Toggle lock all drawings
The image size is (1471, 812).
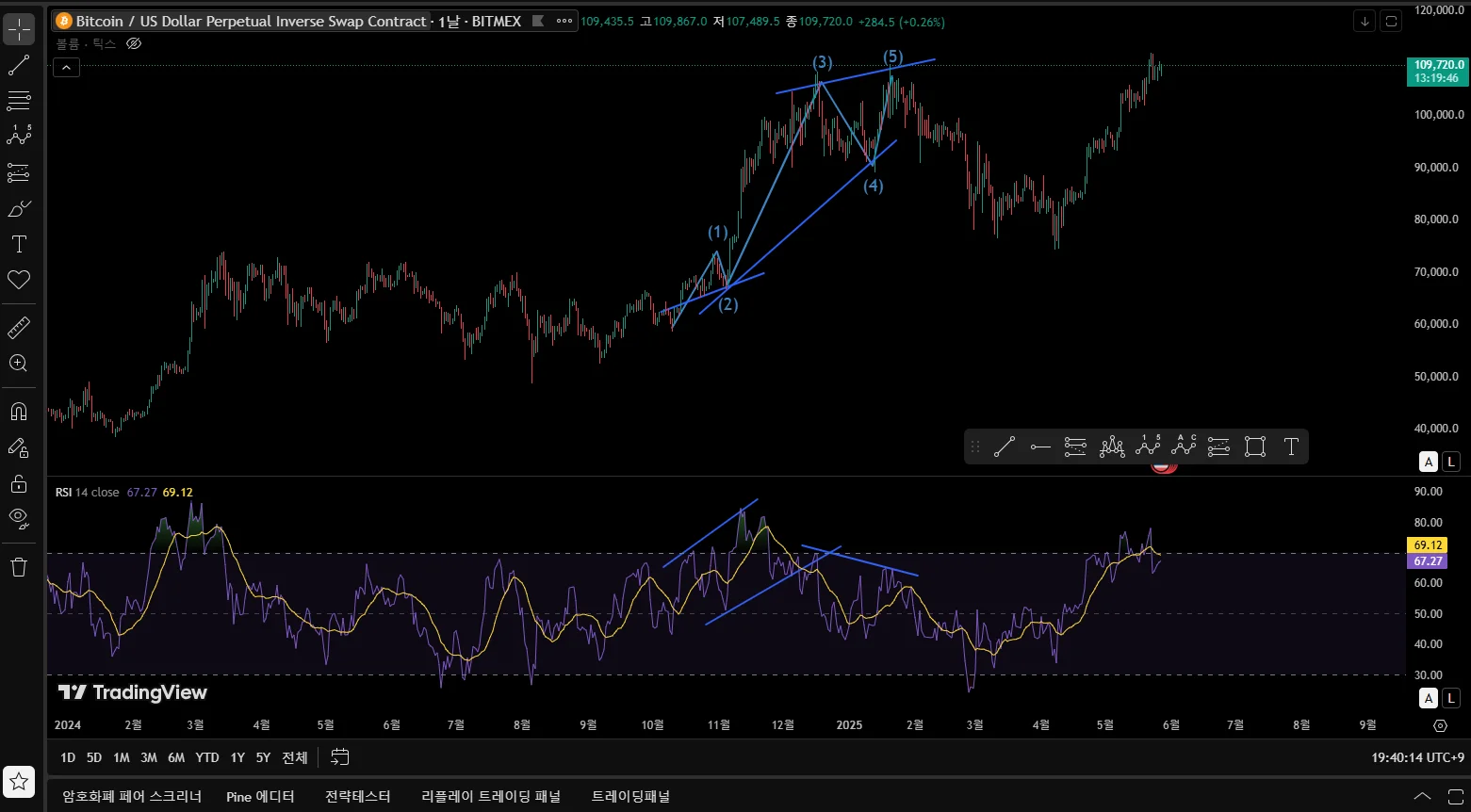(x=19, y=484)
